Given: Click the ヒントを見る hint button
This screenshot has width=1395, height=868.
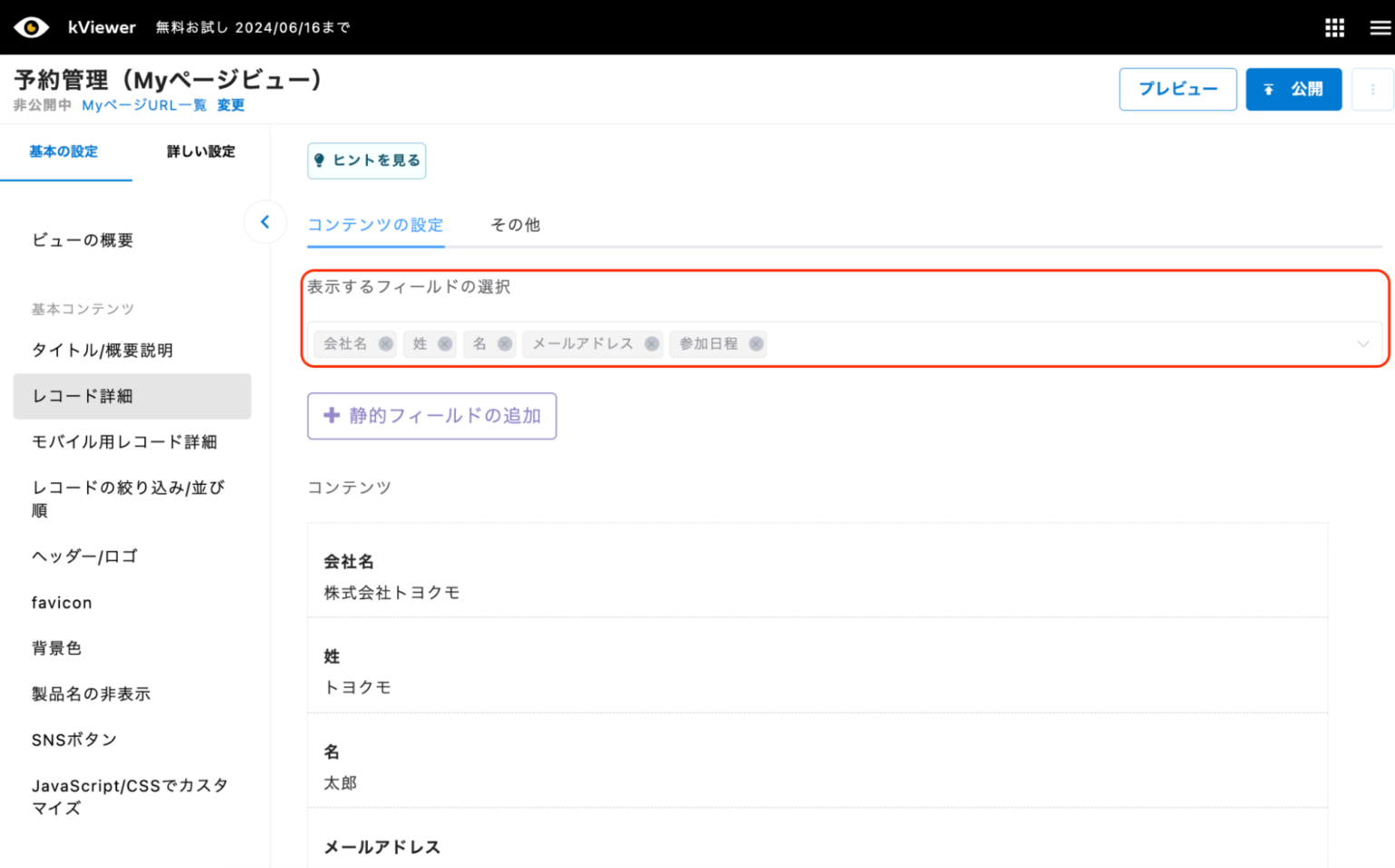Looking at the screenshot, I should 367,161.
